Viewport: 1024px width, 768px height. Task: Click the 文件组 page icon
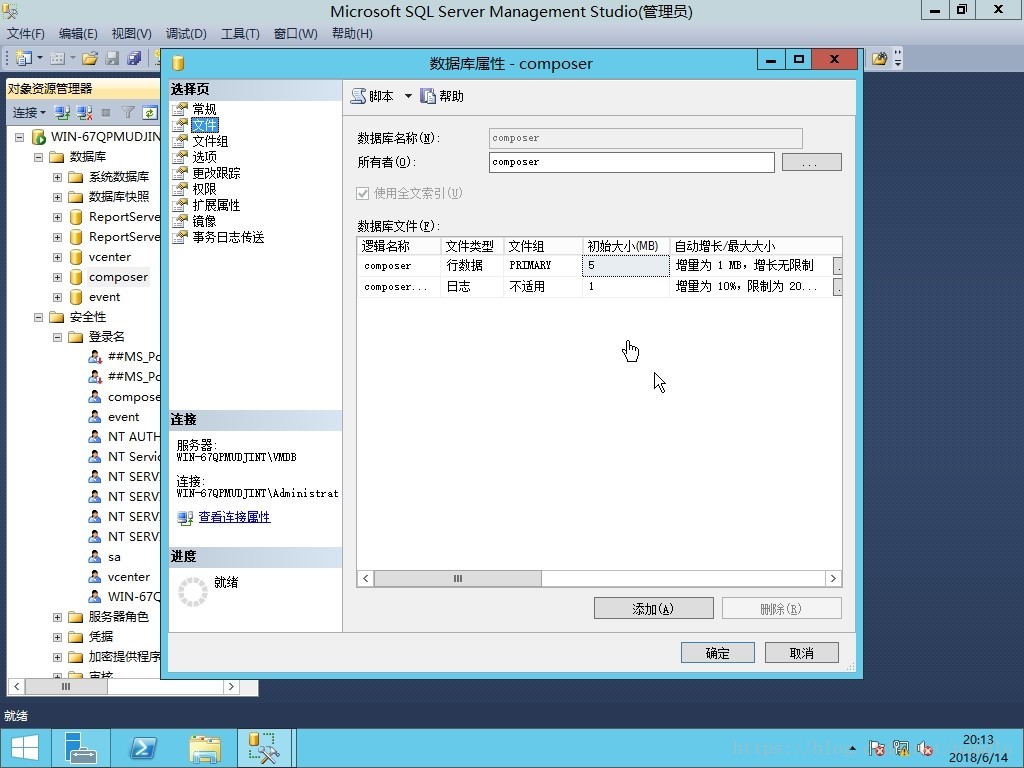180,141
